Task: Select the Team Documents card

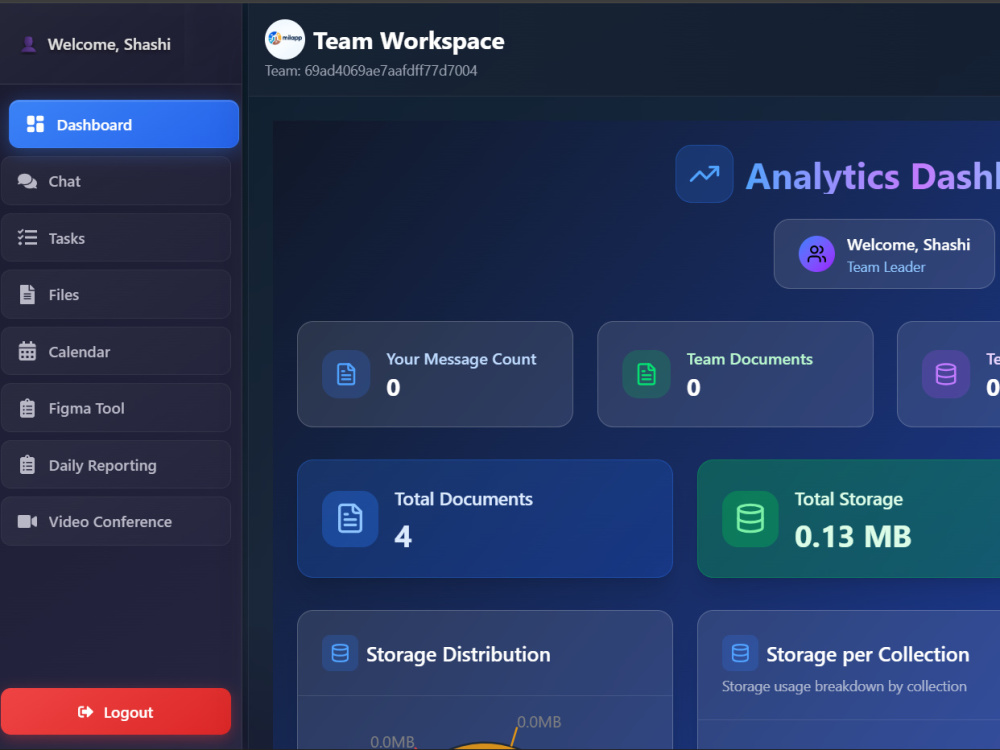Action: 735,374
